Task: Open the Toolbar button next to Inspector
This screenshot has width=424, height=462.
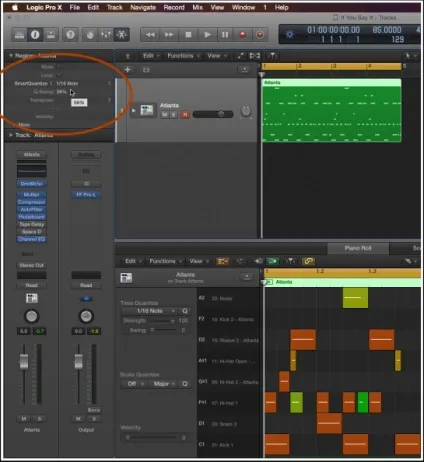Action: tap(51, 35)
